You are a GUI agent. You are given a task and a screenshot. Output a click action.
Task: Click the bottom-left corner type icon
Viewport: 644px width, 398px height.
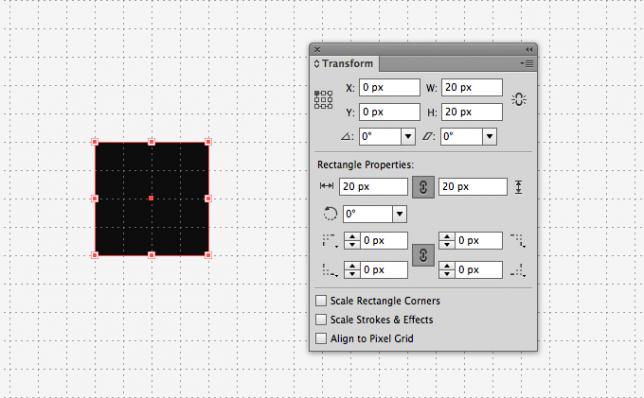tap(329, 270)
